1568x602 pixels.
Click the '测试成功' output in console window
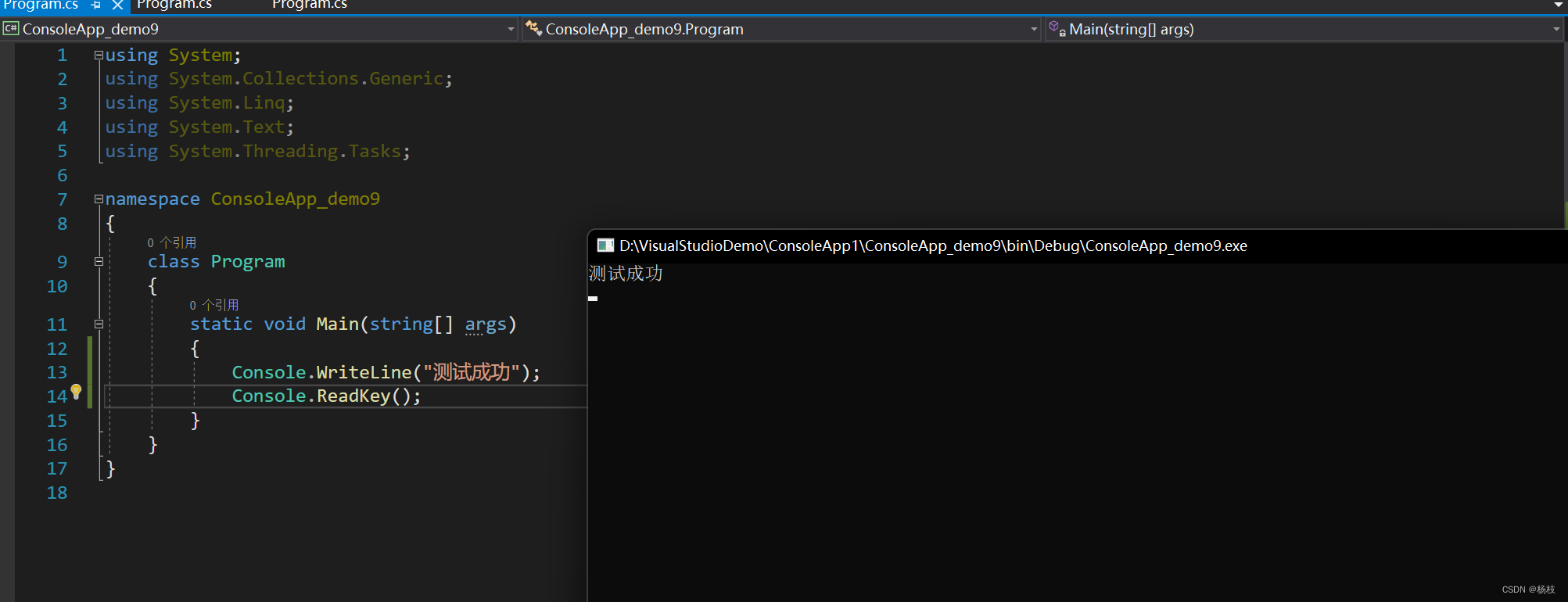click(626, 273)
